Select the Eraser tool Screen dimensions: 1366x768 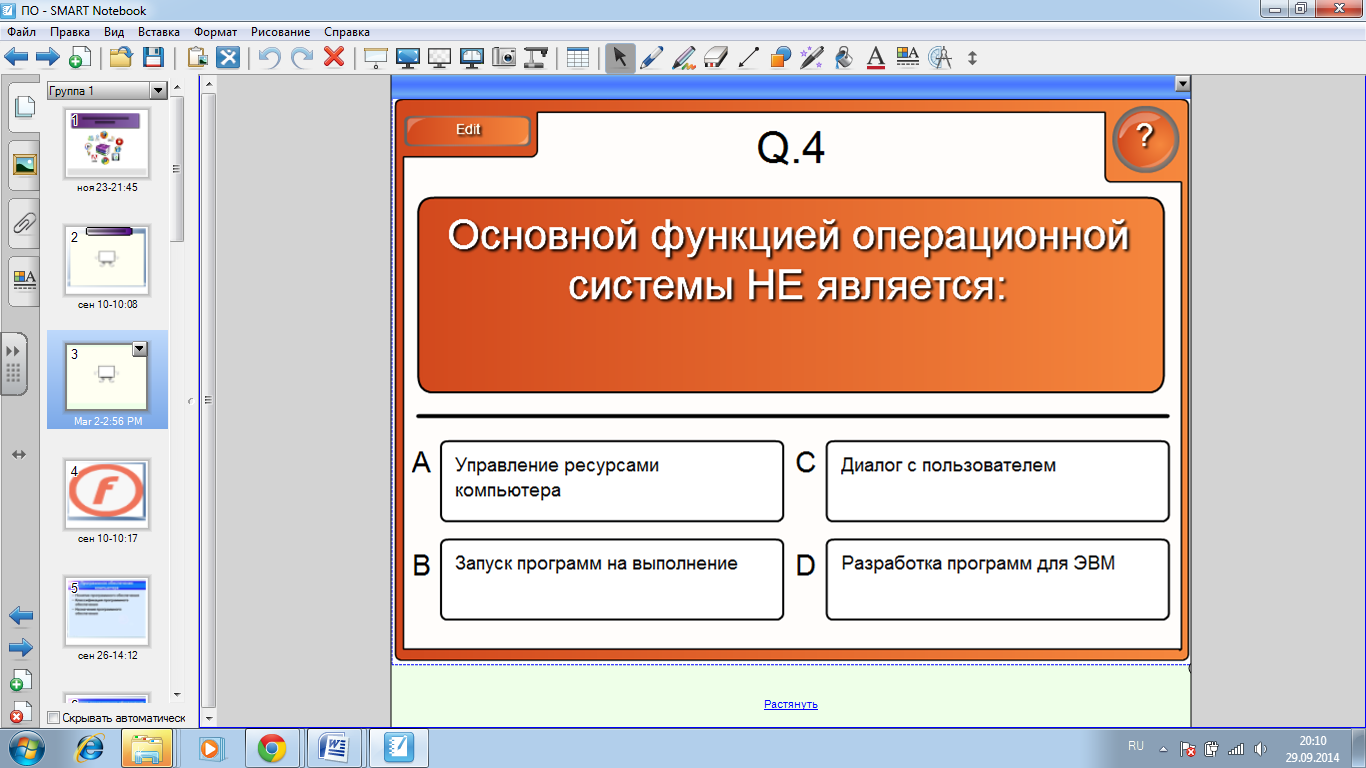click(716, 57)
